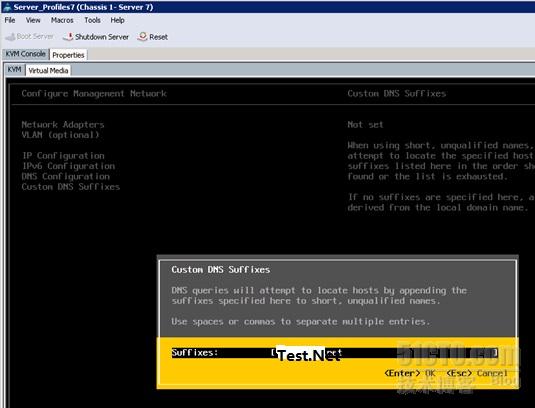This screenshot has height=408, width=535.
Task: Open the Tools menu
Action: 92,20
